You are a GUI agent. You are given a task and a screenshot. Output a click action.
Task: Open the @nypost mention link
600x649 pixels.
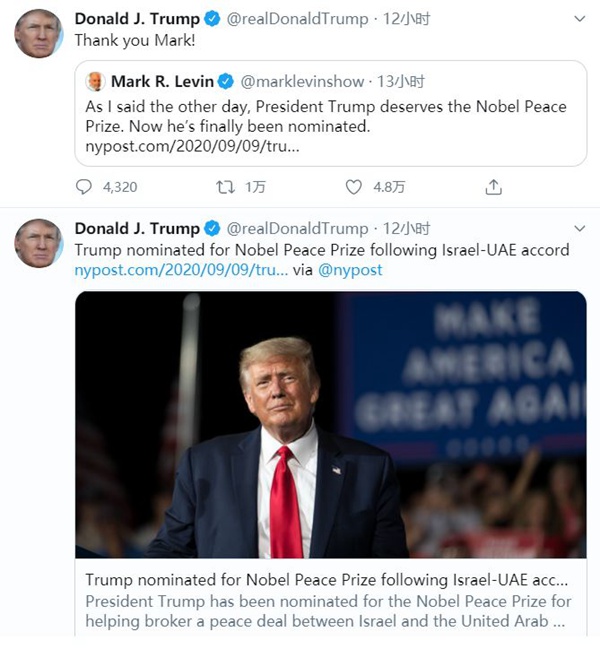tap(350, 270)
